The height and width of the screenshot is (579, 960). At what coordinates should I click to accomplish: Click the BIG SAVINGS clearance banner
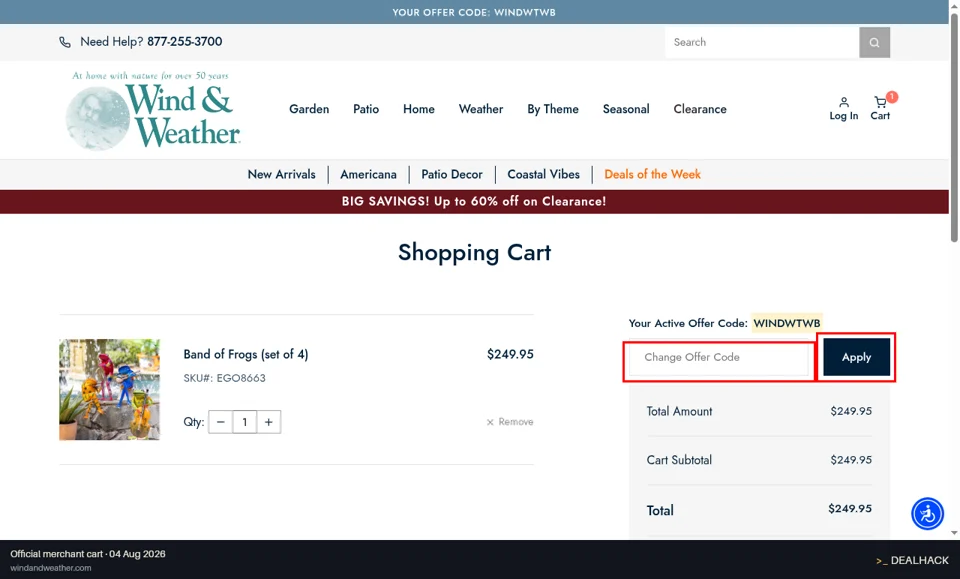(x=474, y=201)
